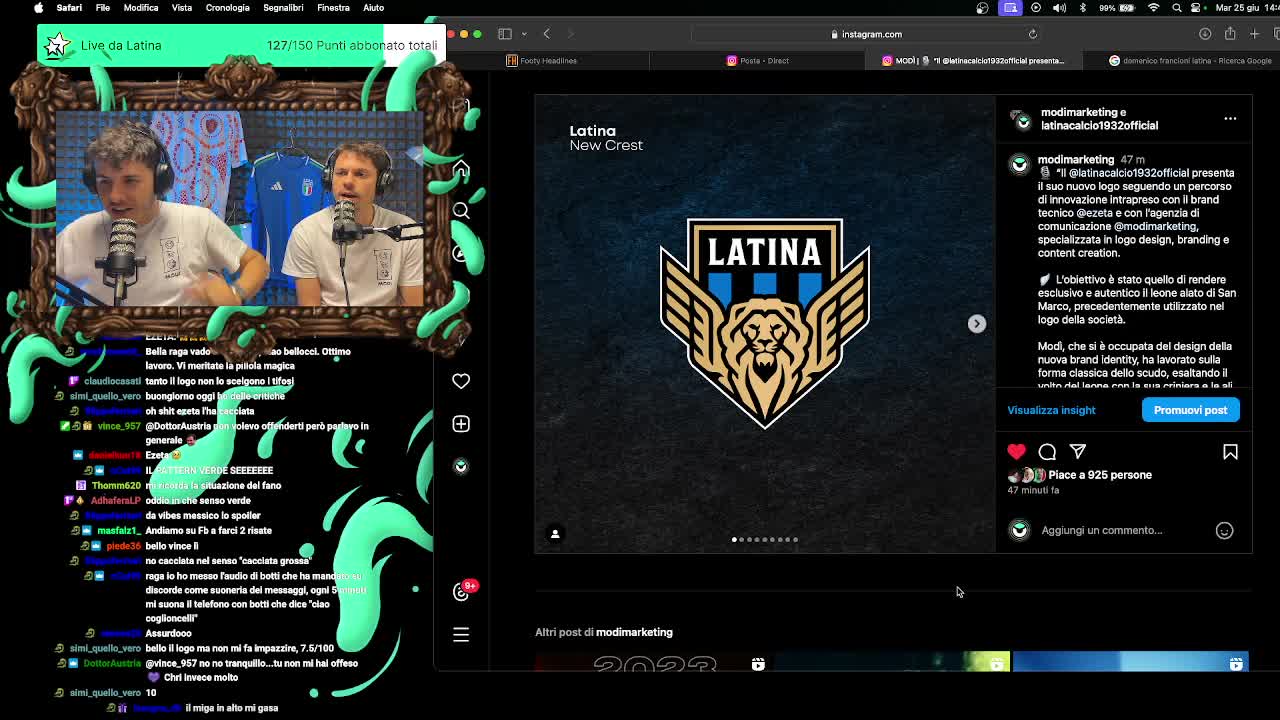Open the Safari menu
The height and width of the screenshot is (720, 1280).
(x=69, y=8)
